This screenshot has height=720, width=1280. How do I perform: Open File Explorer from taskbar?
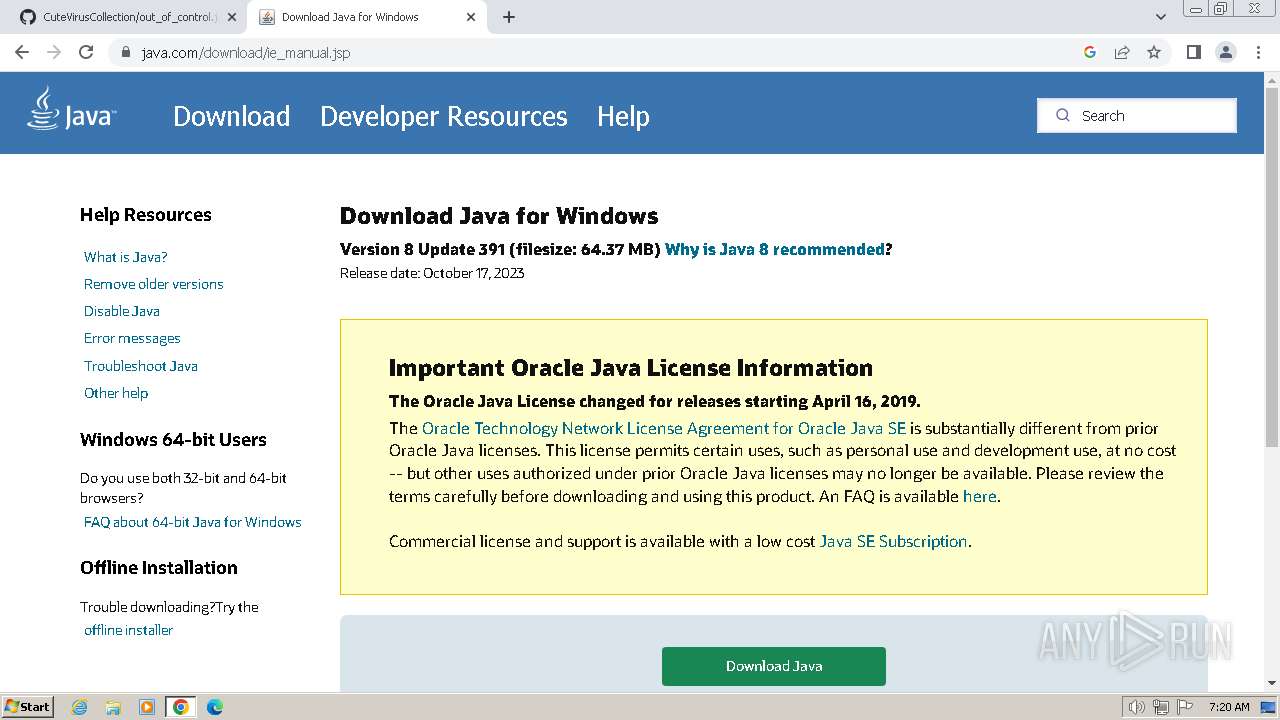[113, 707]
